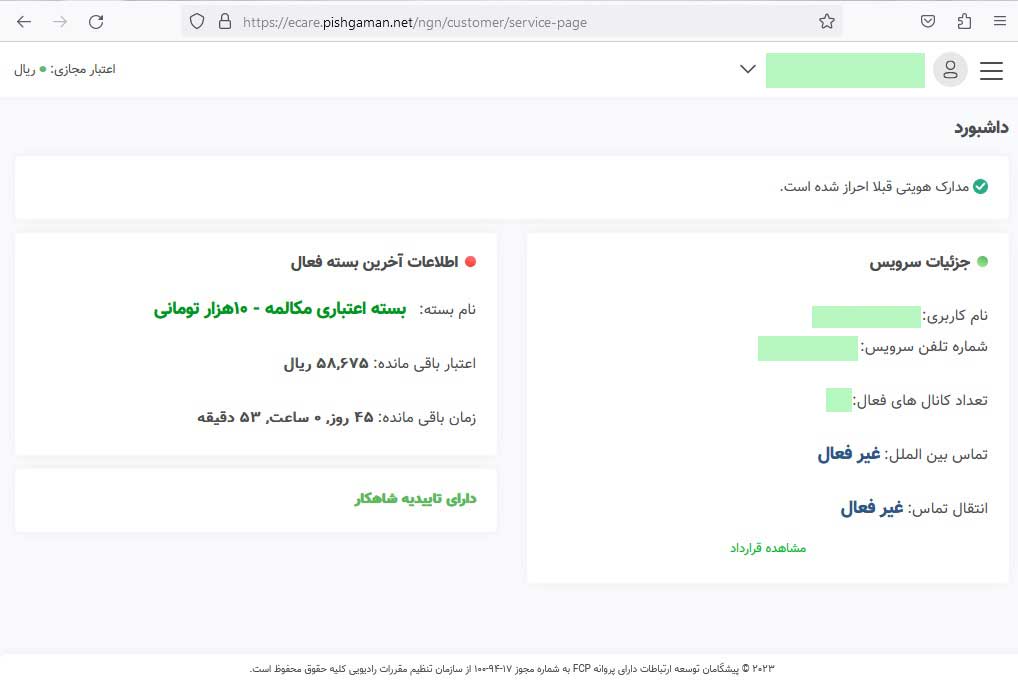Click the اعتبار مجازی balance indicator
The width and height of the screenshot is (1018, 681).
coord(65,69)
